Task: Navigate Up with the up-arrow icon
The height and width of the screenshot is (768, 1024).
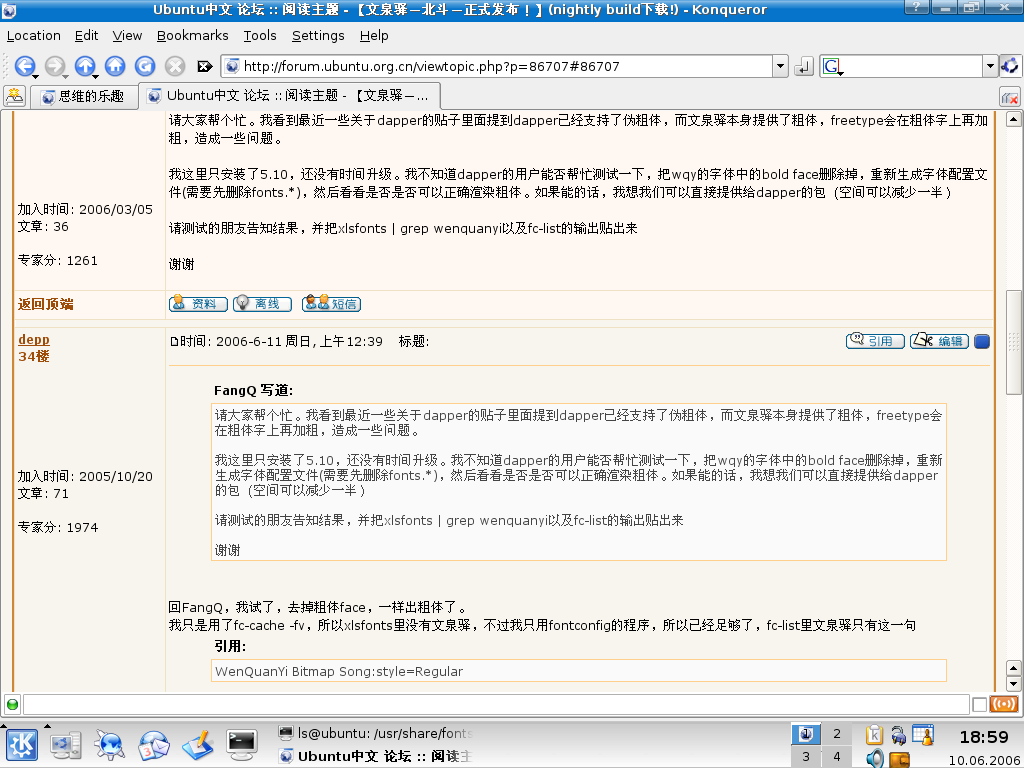Action: [84, 66]
